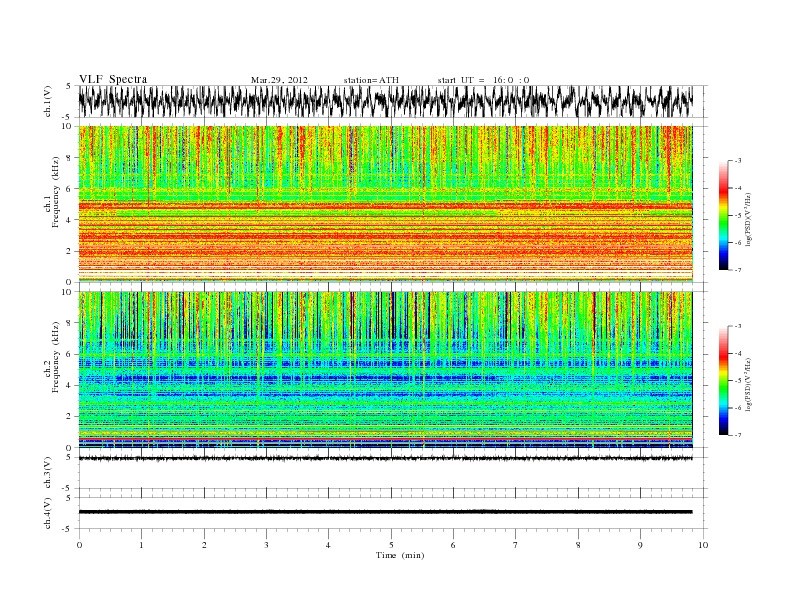Click the lower PSD color bar for ch.2
792x612 pixels.
(724, 380)
